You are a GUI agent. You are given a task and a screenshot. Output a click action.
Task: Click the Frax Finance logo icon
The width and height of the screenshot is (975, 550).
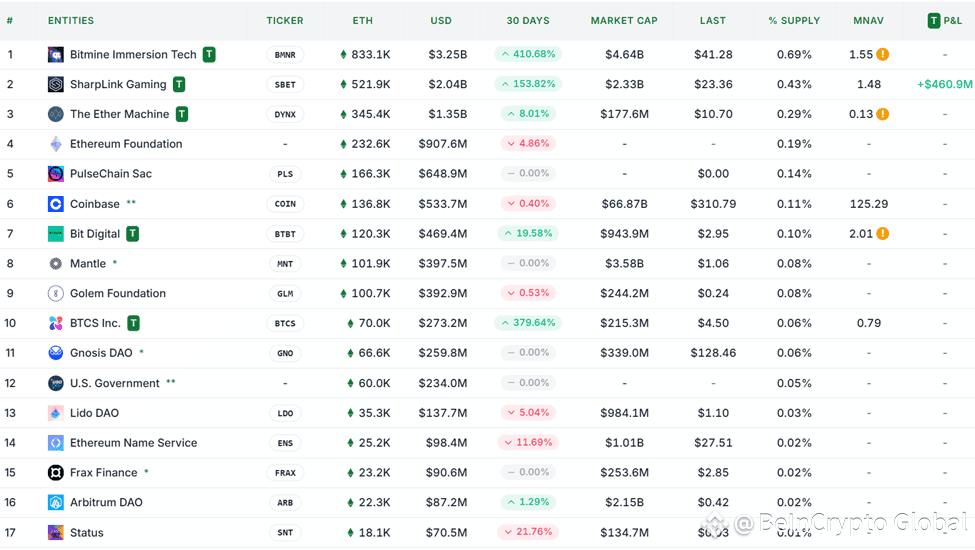[55, 473]
